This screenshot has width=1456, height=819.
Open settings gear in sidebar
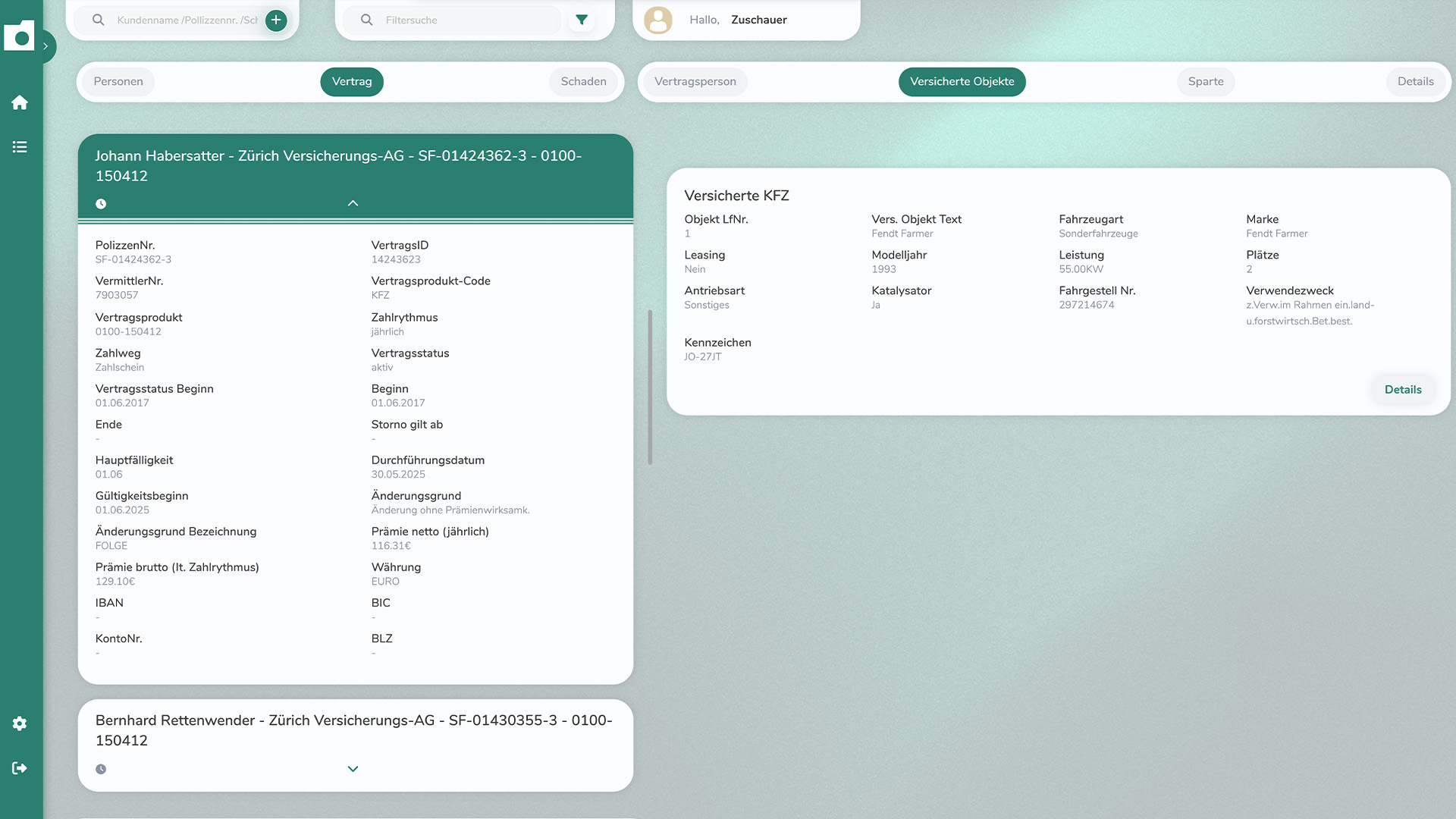[x=20, y=723]
